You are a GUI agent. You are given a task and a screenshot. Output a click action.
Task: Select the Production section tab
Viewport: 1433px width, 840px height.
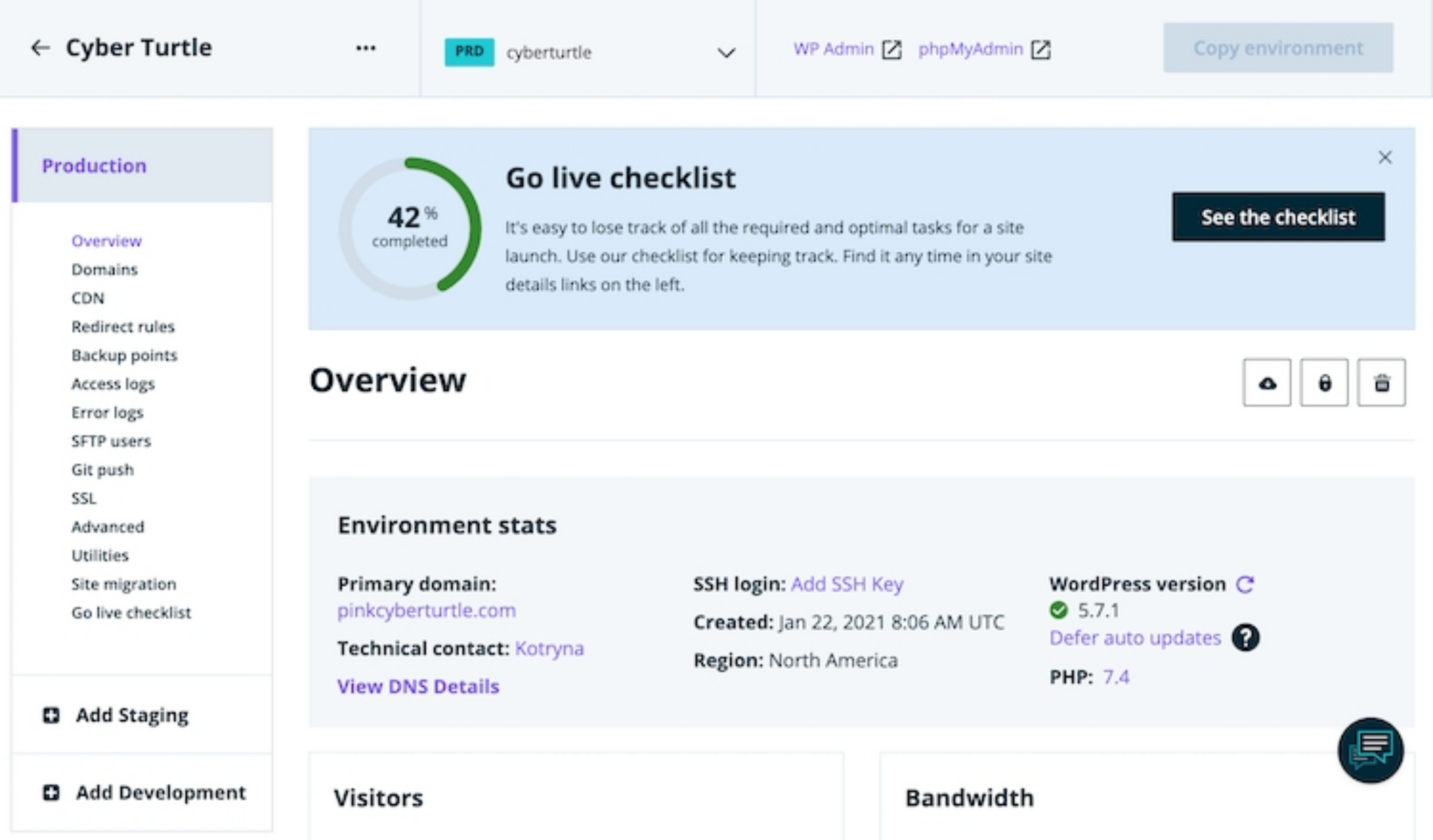(143, 165)
